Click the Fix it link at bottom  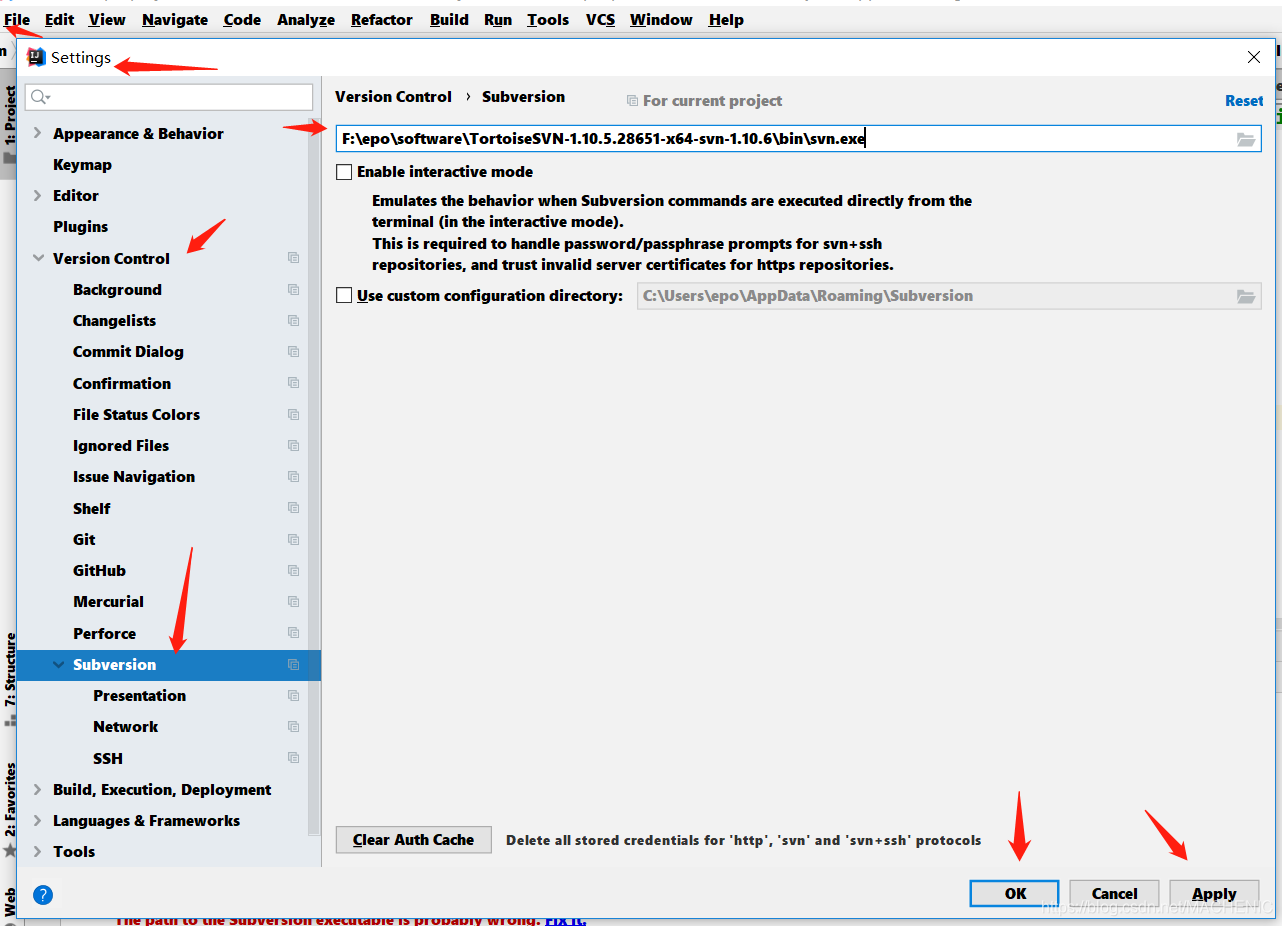[565, 920]
